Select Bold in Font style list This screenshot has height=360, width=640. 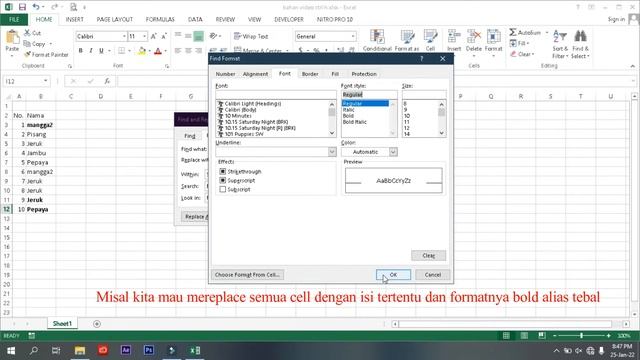tap(348, 116)
